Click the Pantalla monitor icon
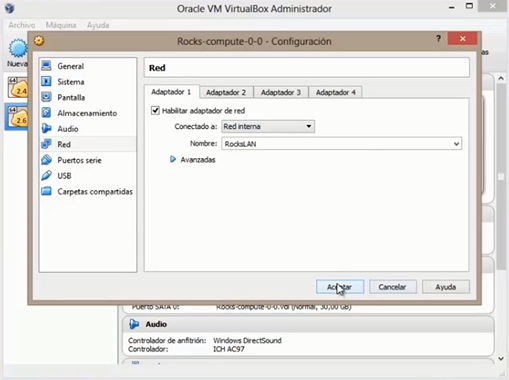Viewport: 509px width, 380px height. click(46, 97)
